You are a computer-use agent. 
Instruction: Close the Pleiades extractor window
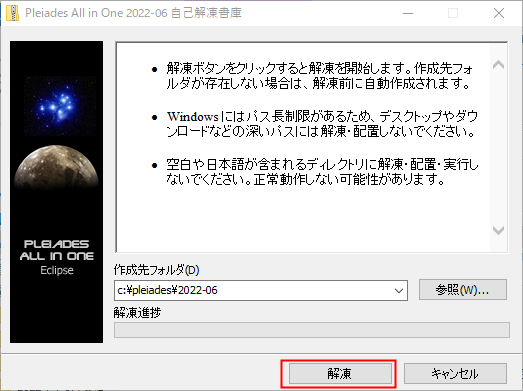click(x=499, y=13)
